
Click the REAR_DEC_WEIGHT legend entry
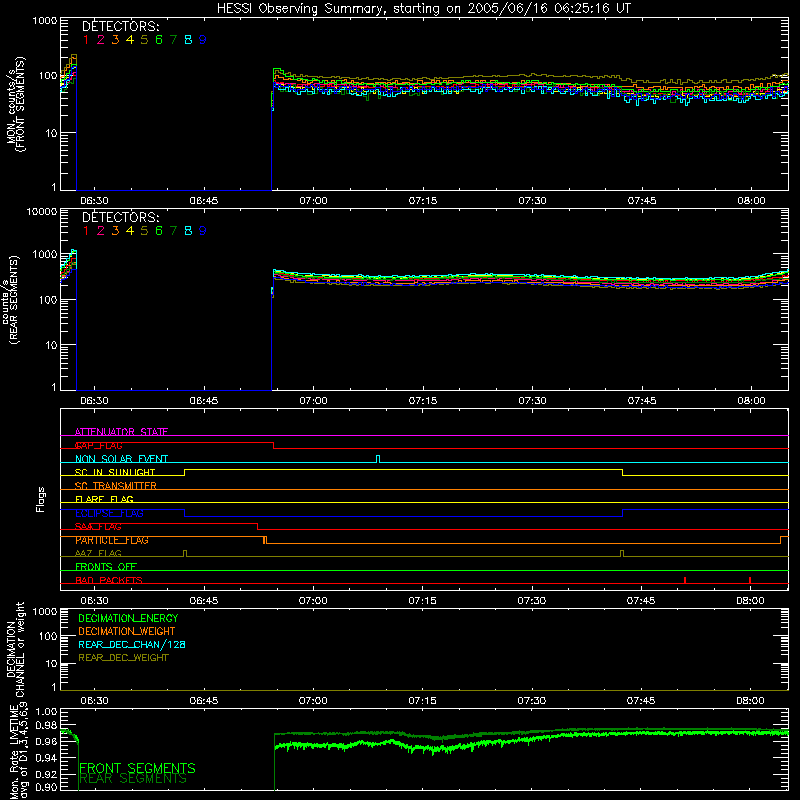(123, 658)
